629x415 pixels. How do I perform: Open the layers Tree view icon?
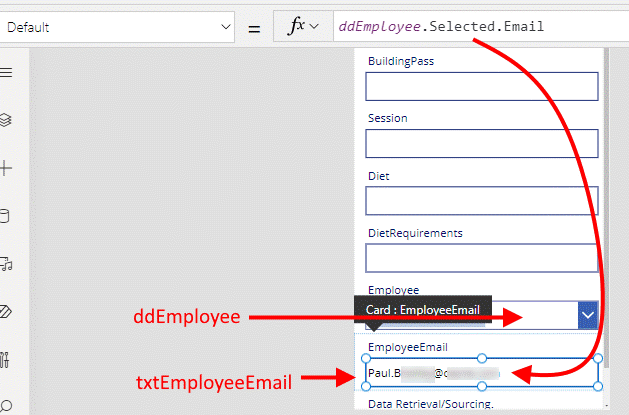[x=6, y=120]
